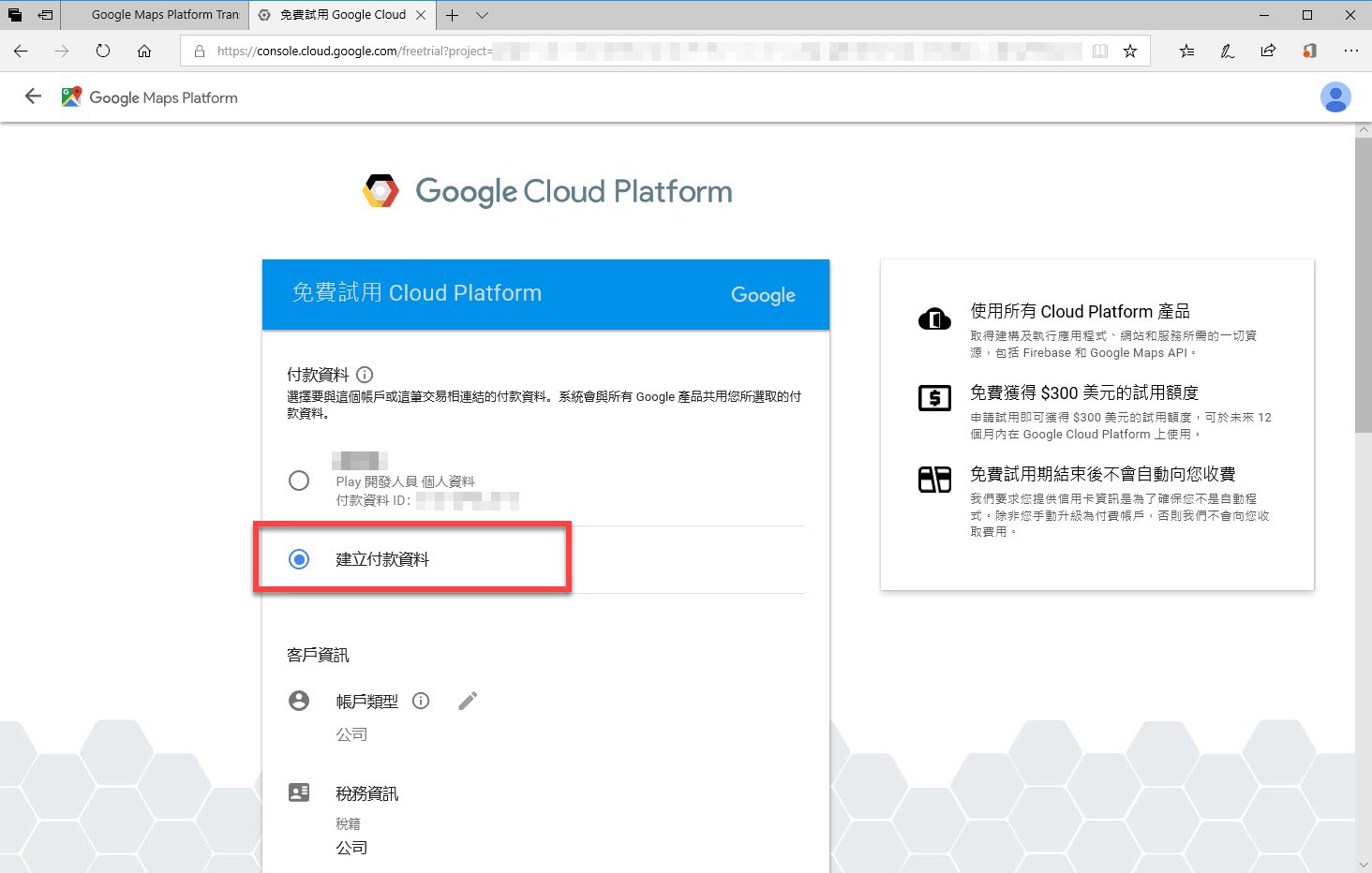
Task: View site security info via the lock icon
Action: [200, 51]
